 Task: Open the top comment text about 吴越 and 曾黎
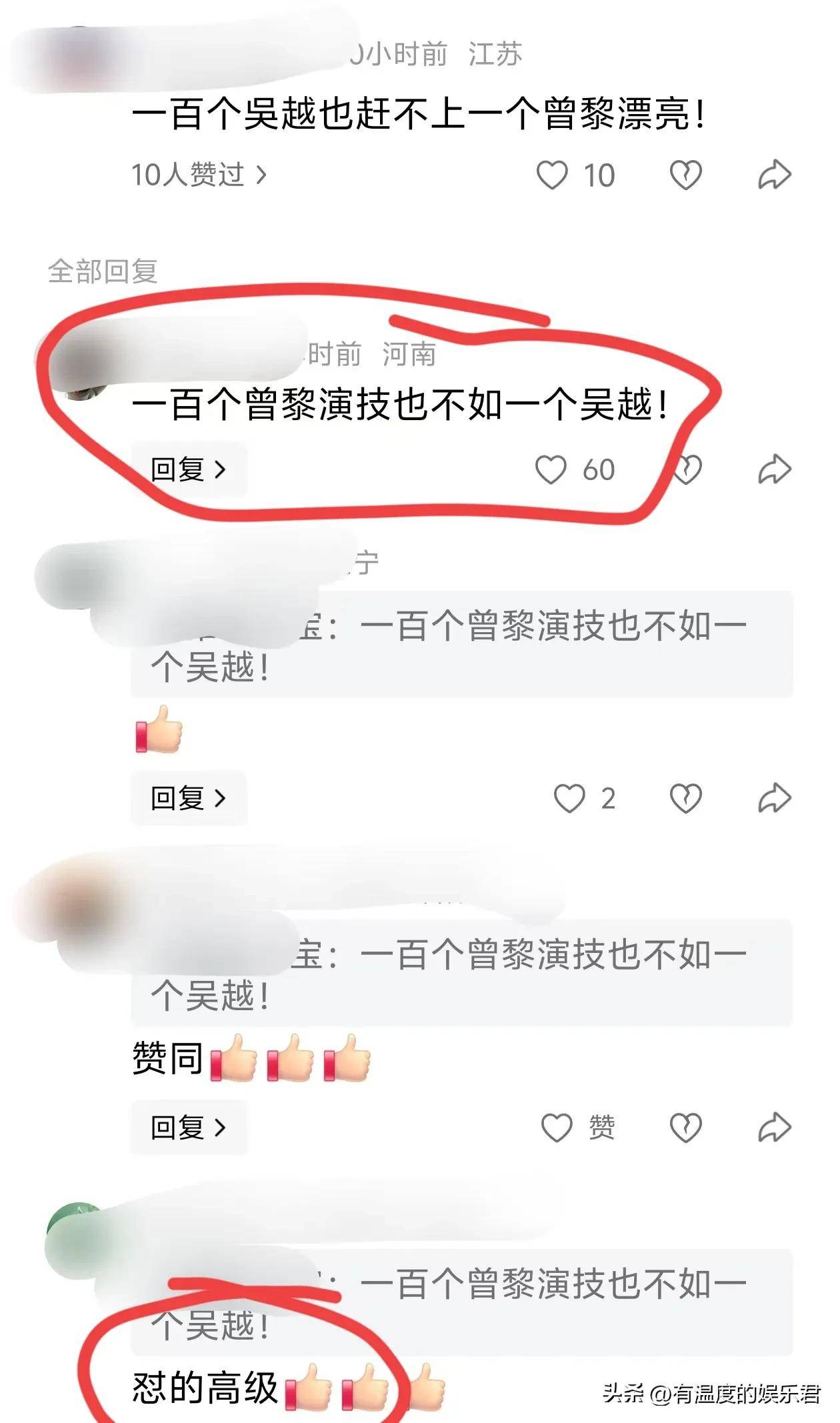[x=419, y=114]
